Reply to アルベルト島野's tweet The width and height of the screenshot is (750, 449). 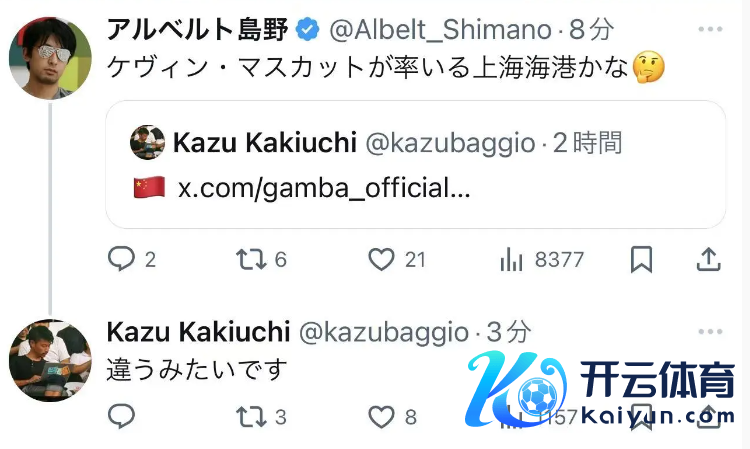pyautogui.click(x=121, y=259)
